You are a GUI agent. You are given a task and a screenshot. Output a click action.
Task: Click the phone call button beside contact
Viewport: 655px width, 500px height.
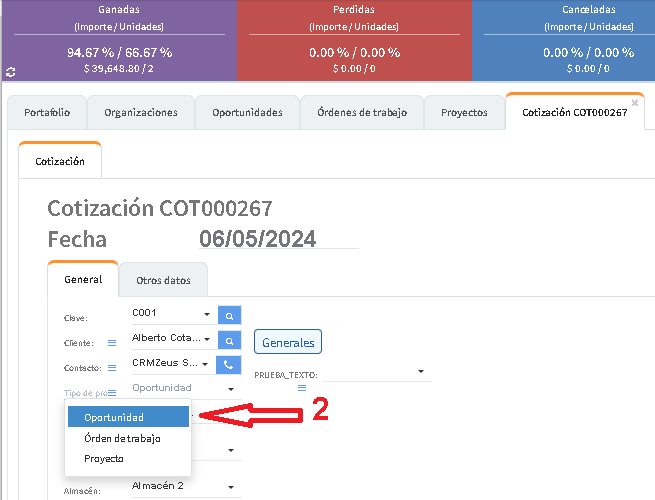click(228, 365)
